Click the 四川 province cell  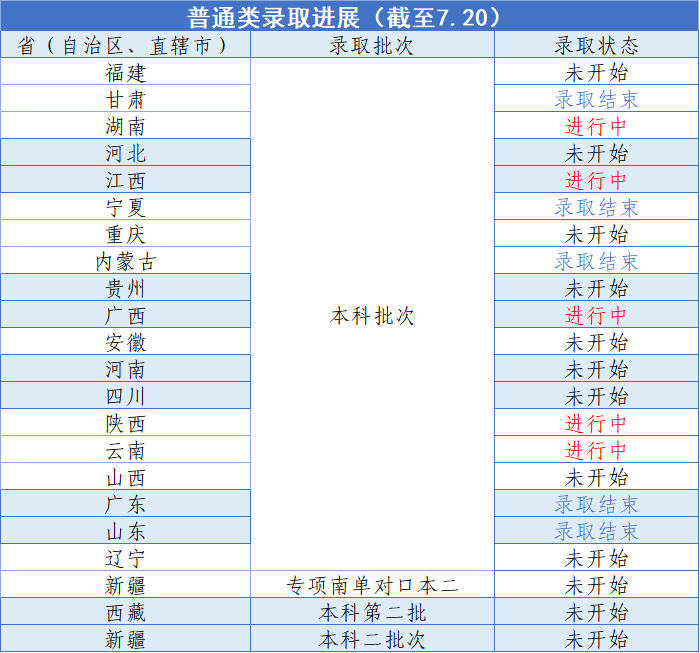[x=125, y=395]
